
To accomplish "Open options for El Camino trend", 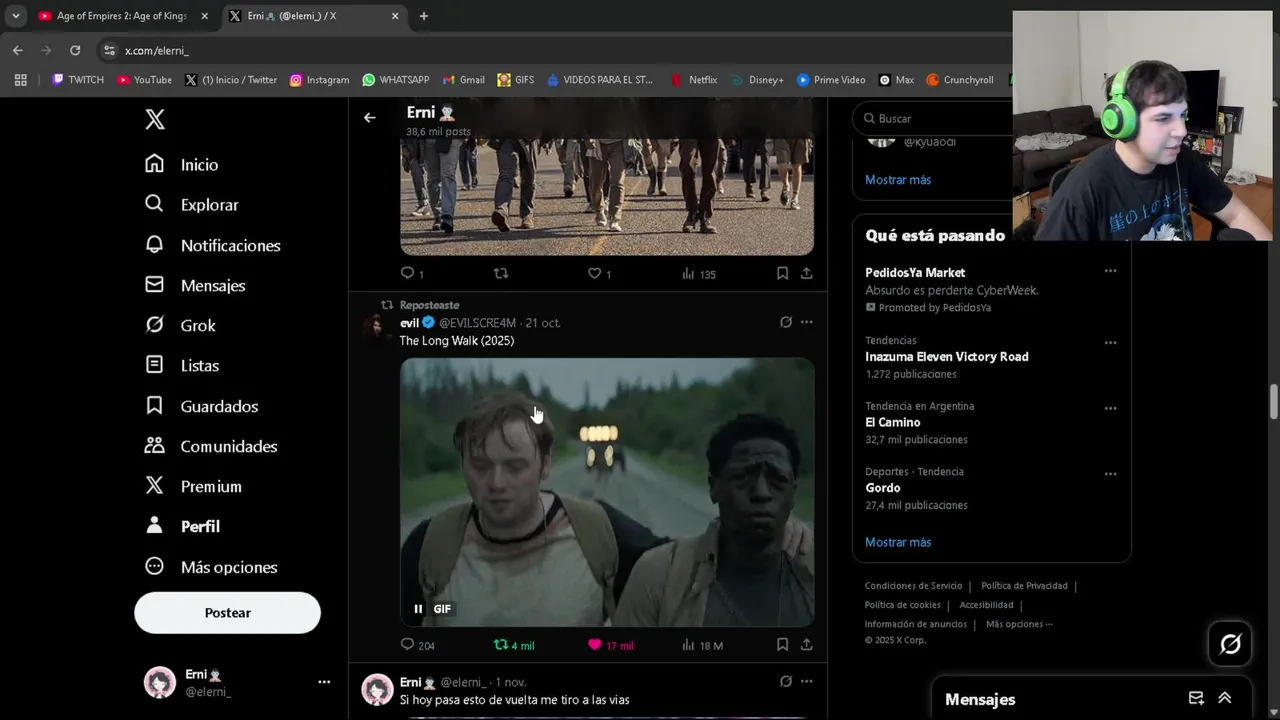I will [1110, 408].
